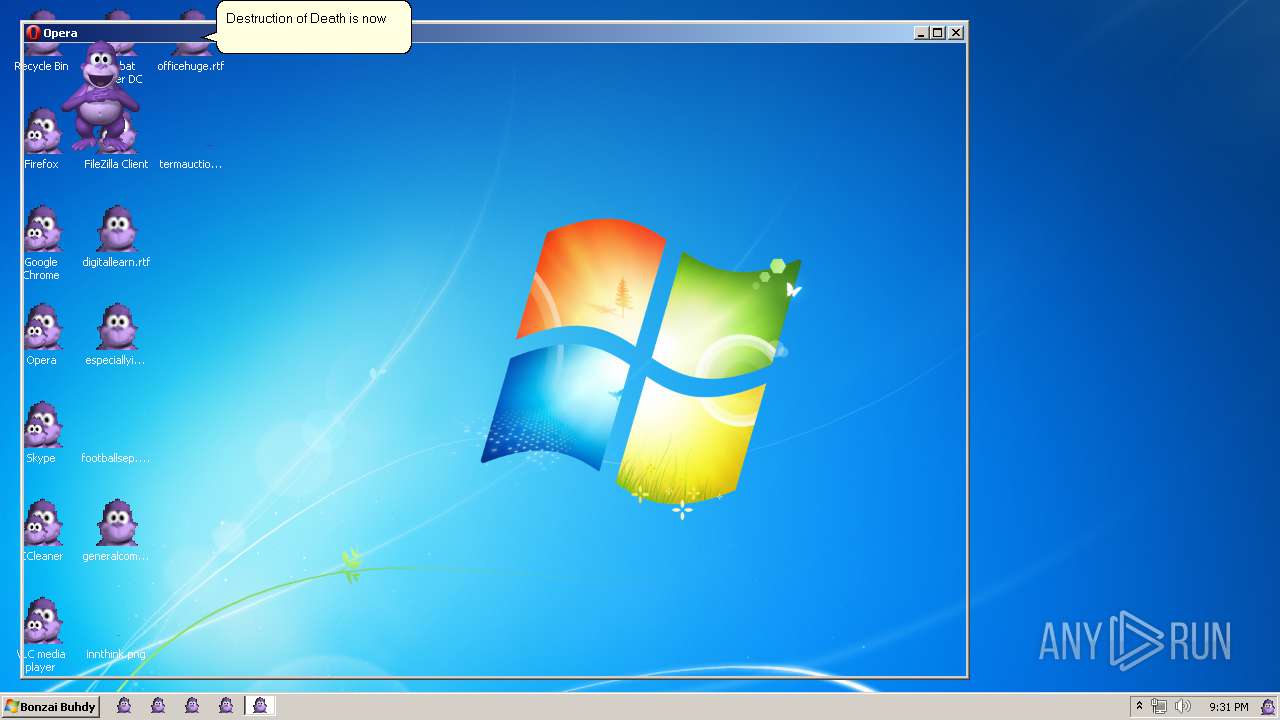Open CCleaner desktop shortcut

point(41,531)
